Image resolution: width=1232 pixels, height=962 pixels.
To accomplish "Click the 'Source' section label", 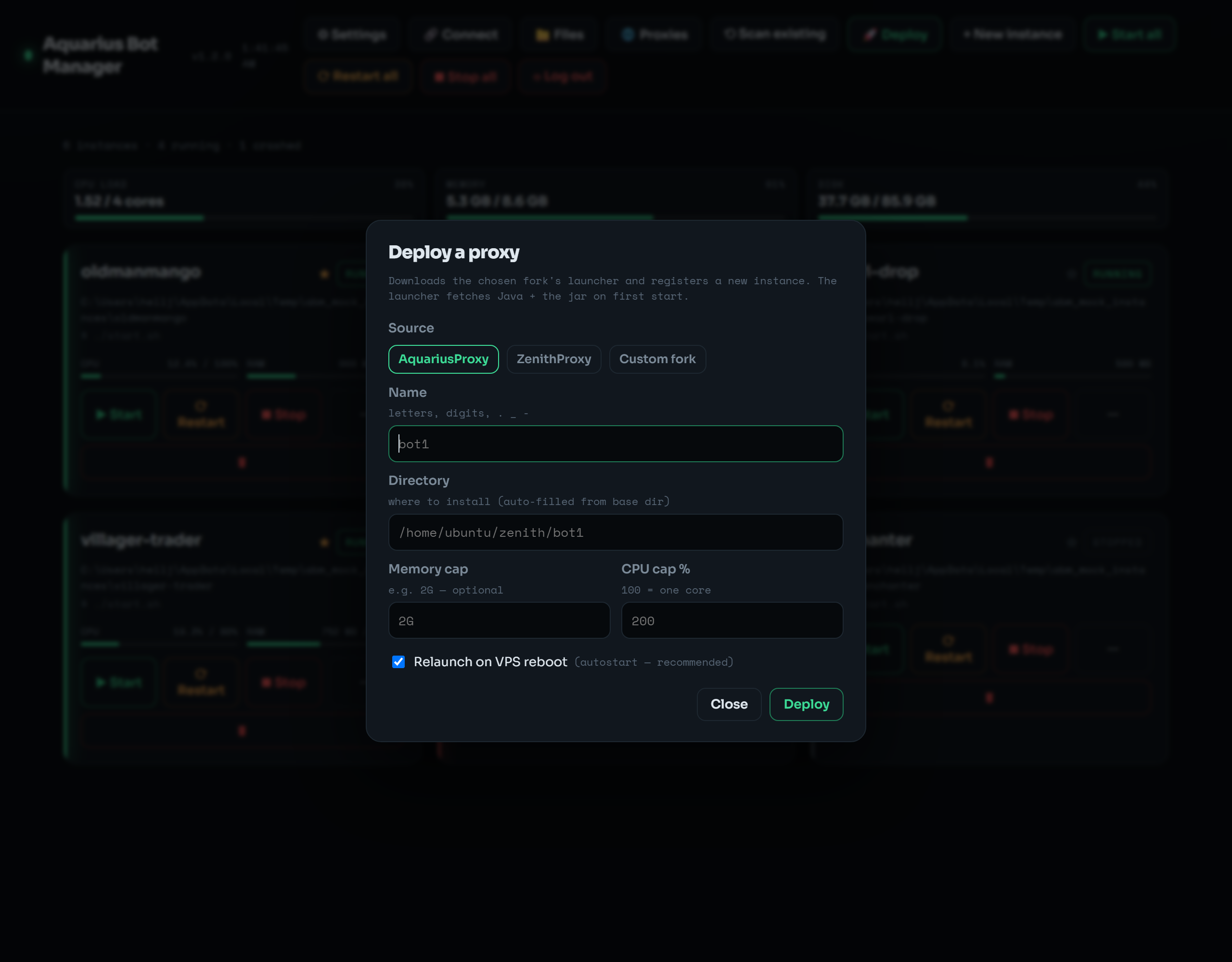I will (x=411, y=328).
